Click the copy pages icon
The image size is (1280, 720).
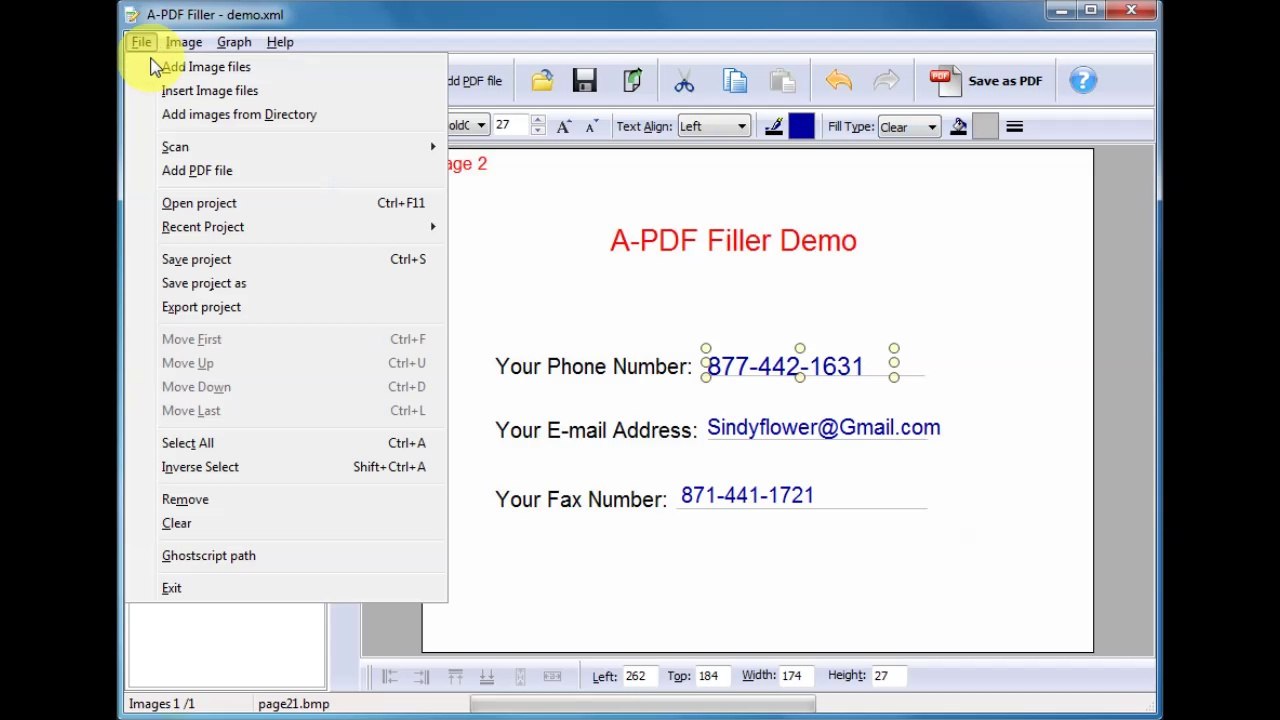click(735, 81)
